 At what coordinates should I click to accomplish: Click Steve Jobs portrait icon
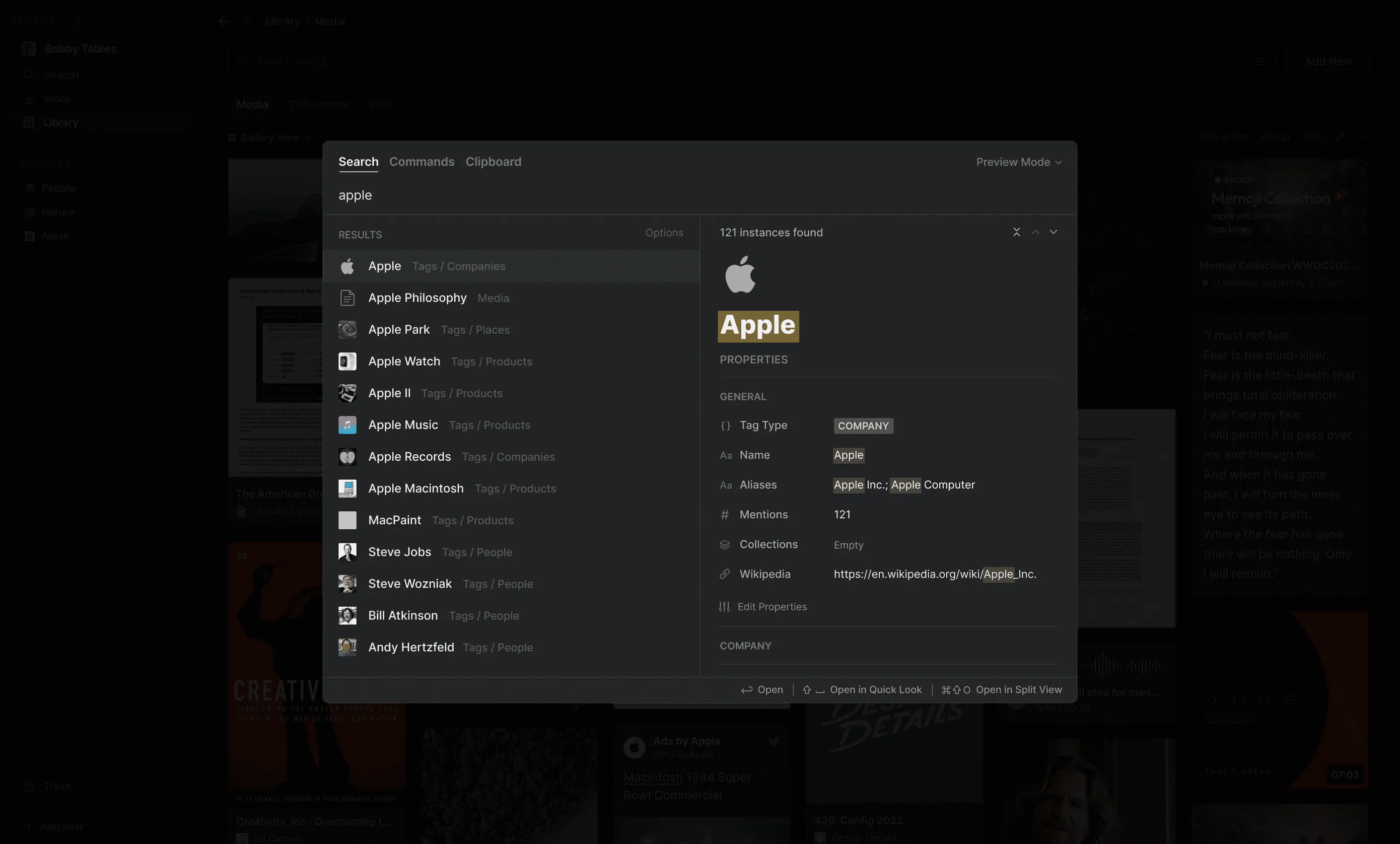coord(347,552)
